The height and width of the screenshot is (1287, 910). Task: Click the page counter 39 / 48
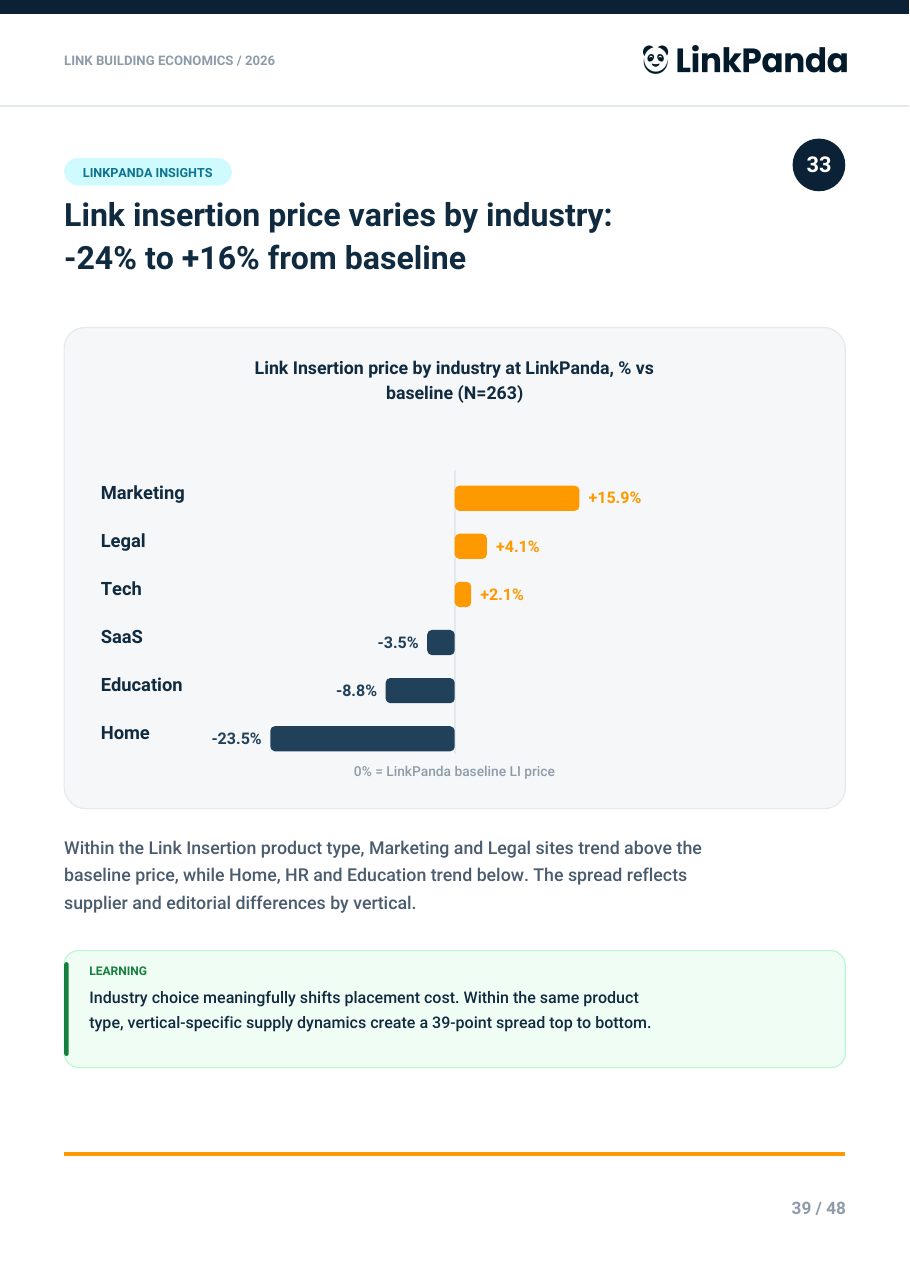click(818, 1208)
